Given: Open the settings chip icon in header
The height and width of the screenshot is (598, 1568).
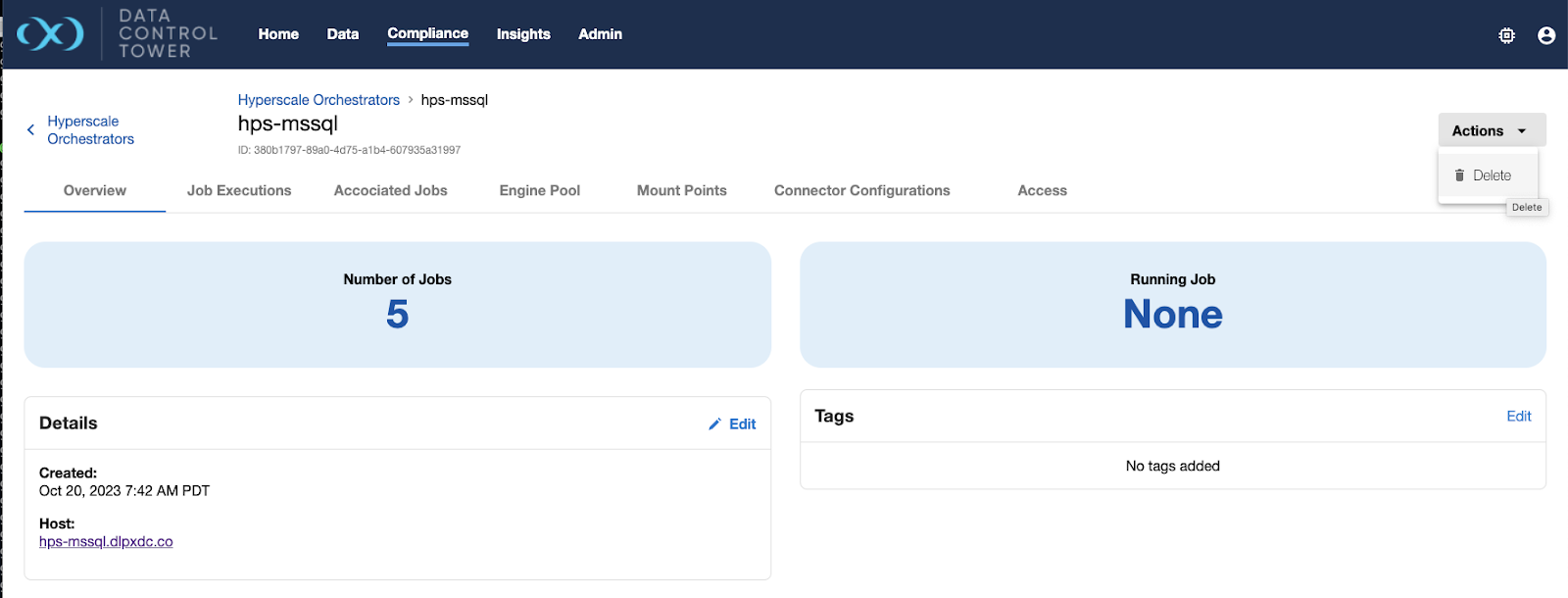Looking at the screenshot, I should click(x=1506, y=35).
